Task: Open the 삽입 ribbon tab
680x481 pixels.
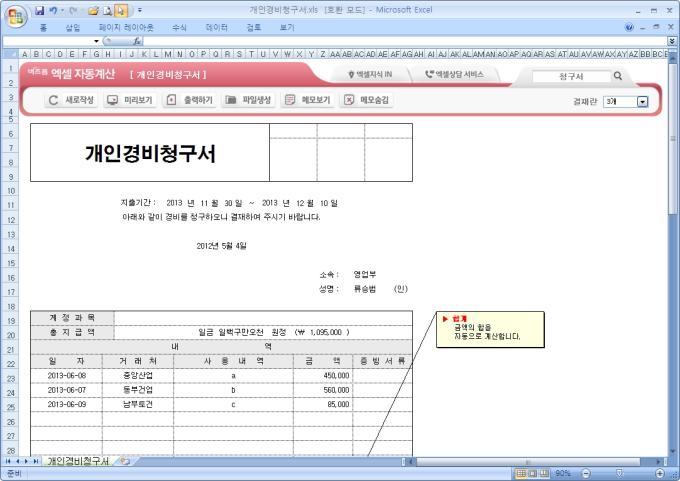Action: (x=73, y=28)
